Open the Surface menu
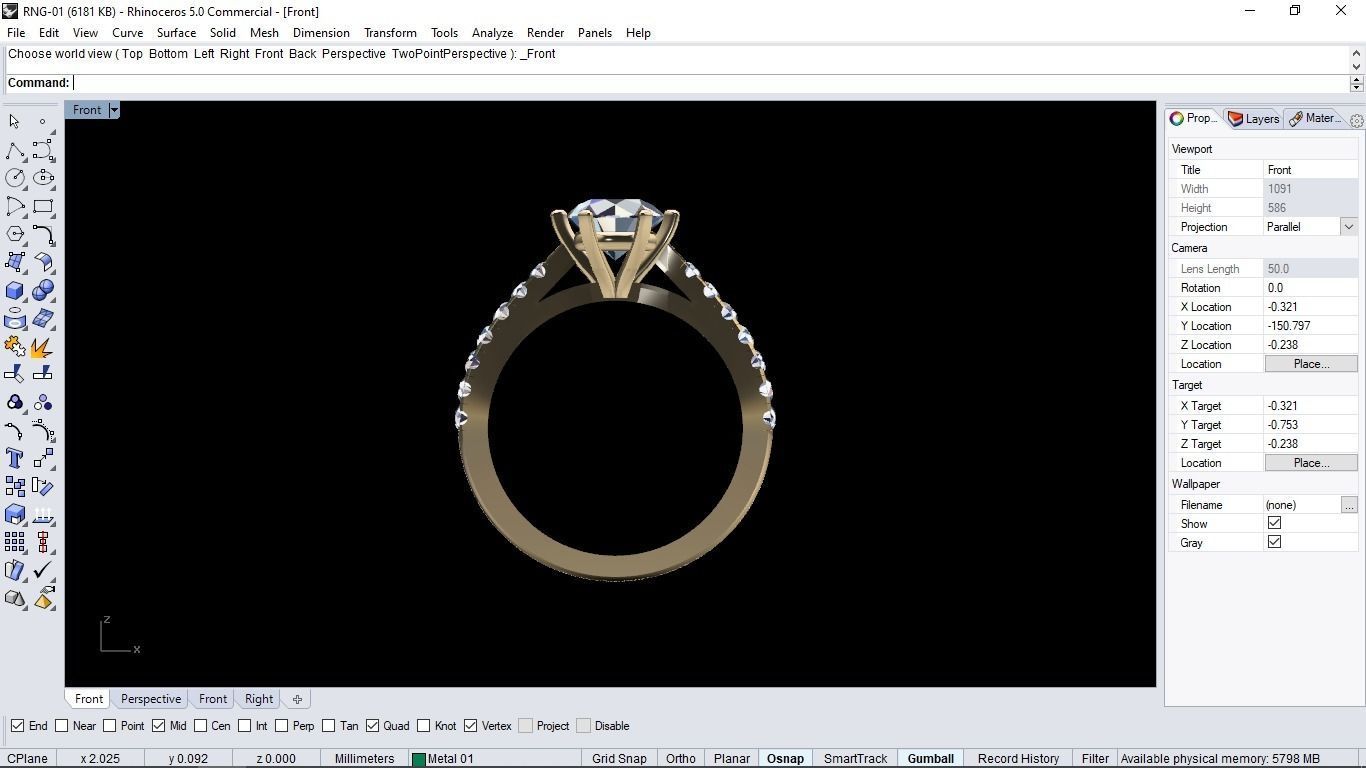1366x768 pixels. (176, 33)
